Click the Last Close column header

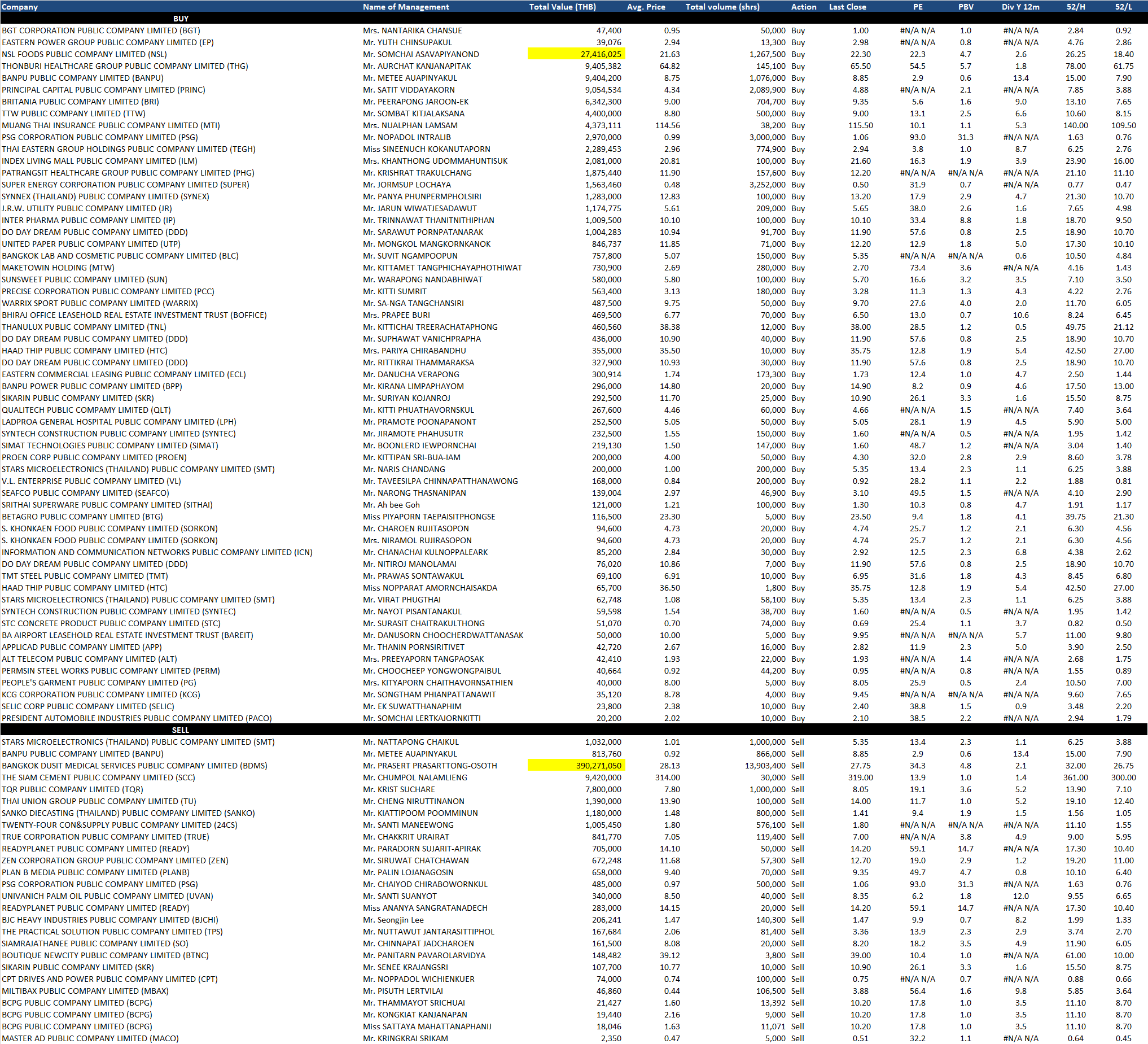847,7
